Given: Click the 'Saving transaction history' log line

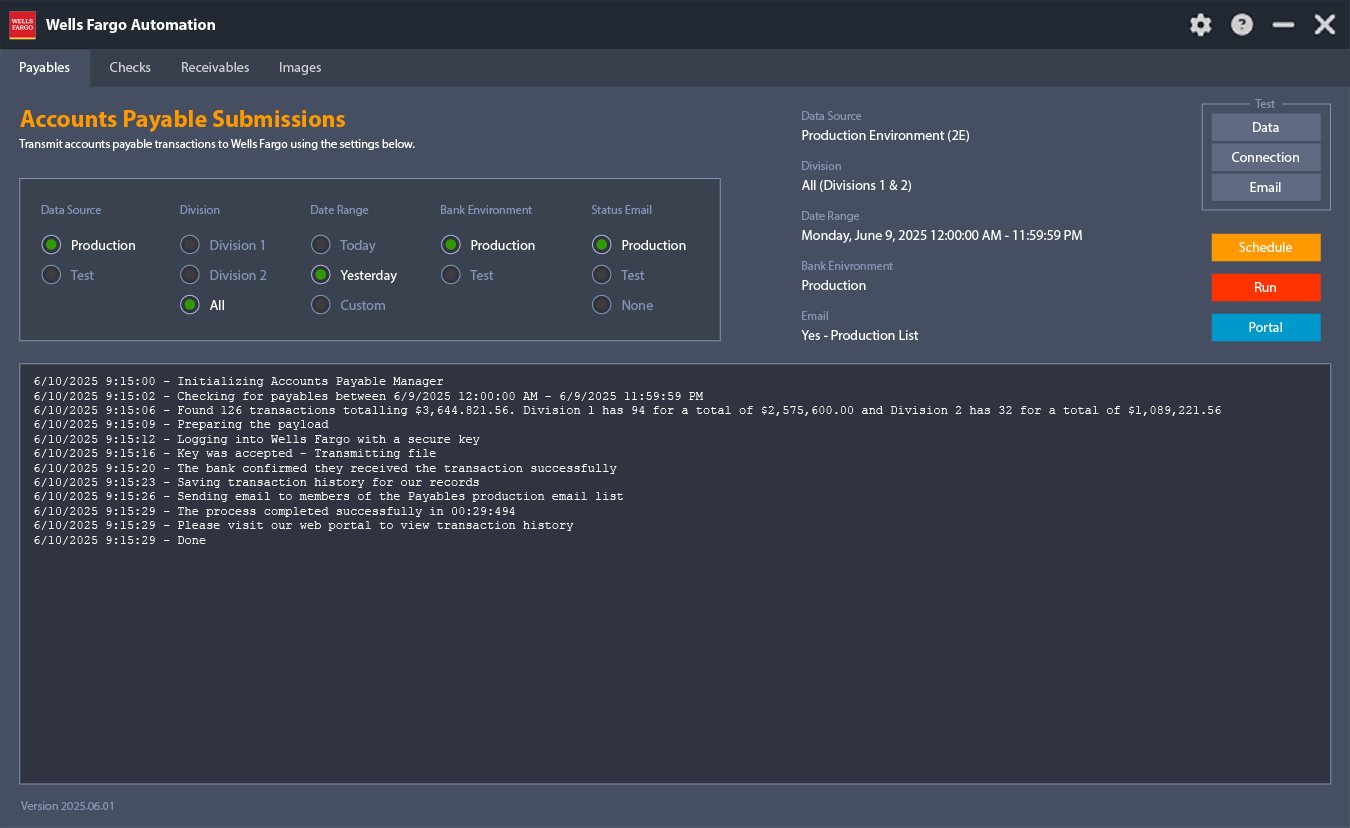Looking at the screenshot, I should coord(256,483).
